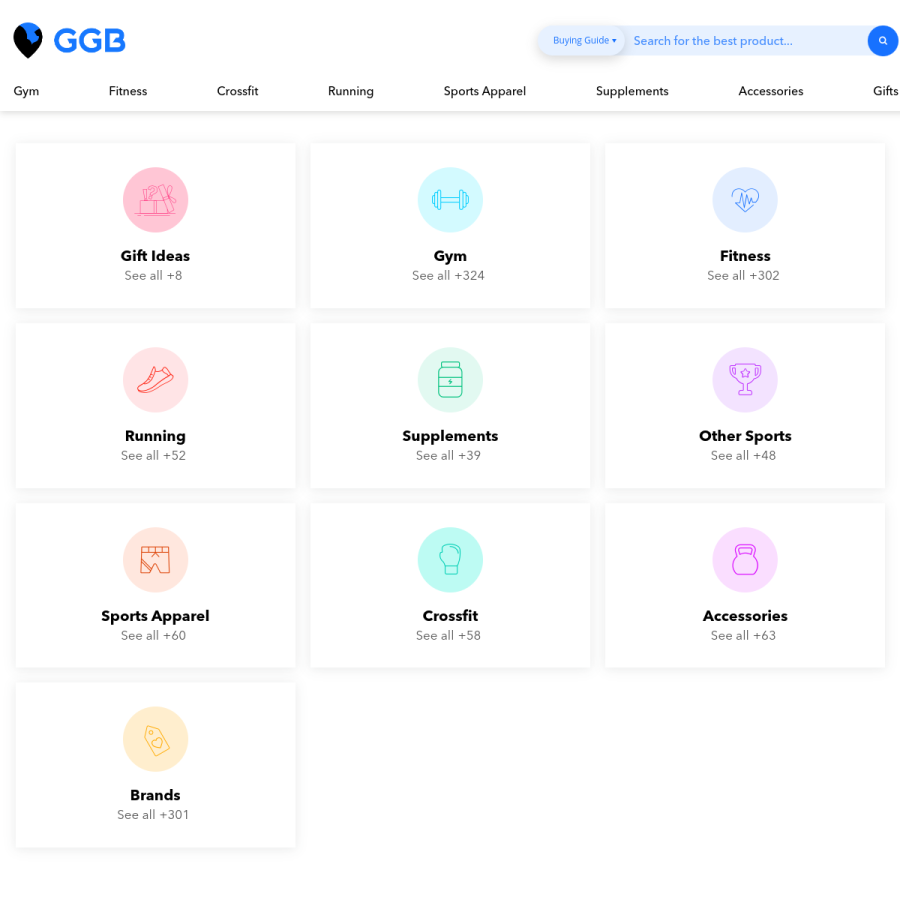The width and height of the screenshot is (900, 900).
Task: Go to Running in navigation bar
Action: (x=351, y=91)
